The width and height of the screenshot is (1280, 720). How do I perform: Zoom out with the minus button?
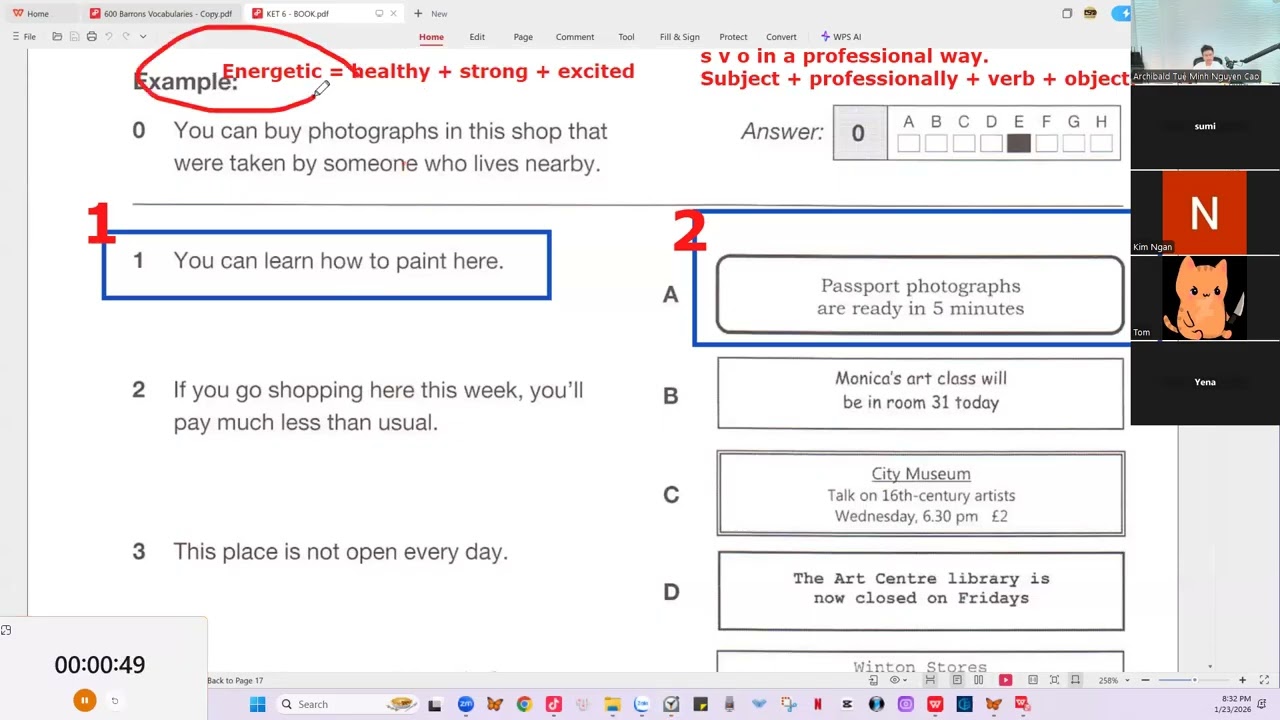click(x=1145, y=680)
